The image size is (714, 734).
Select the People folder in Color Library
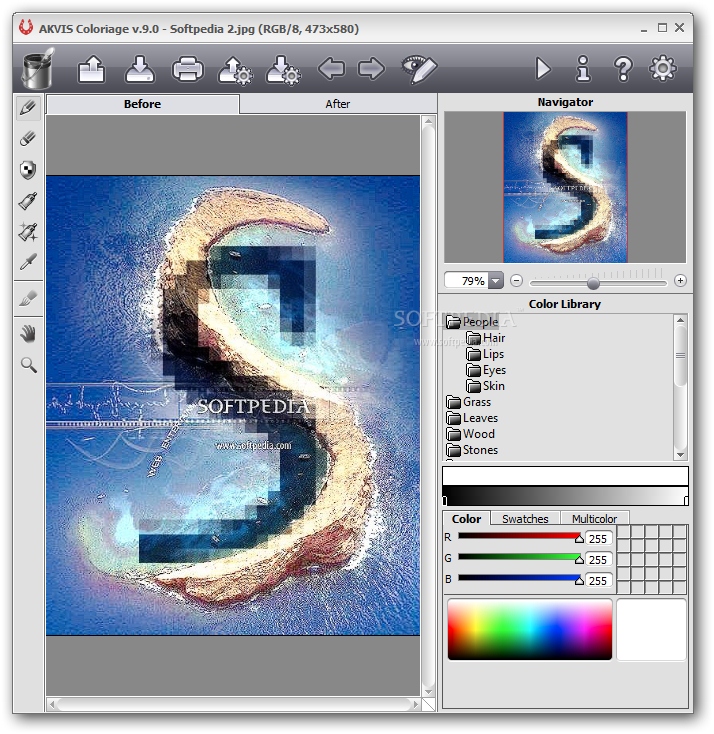point(472,322)
